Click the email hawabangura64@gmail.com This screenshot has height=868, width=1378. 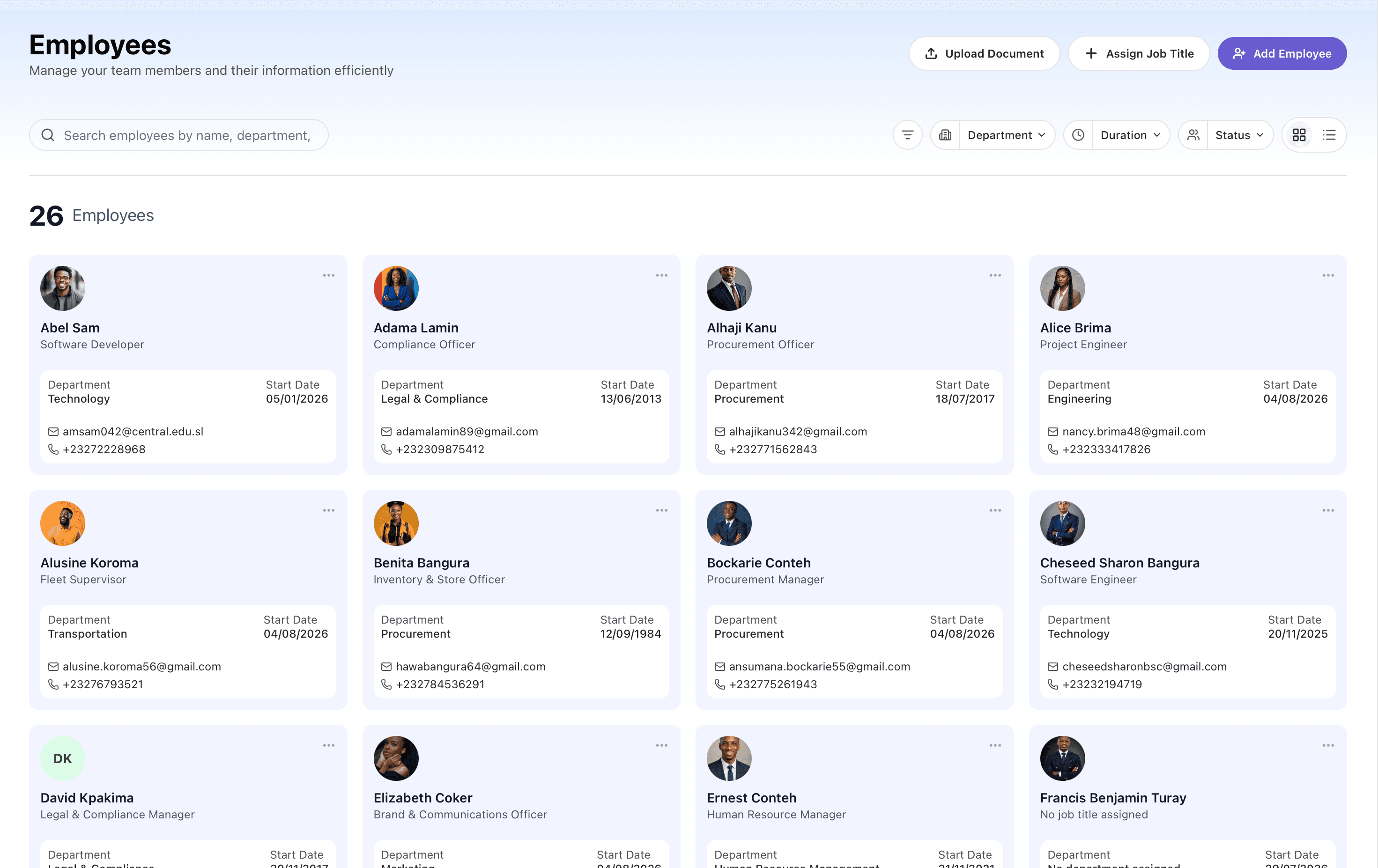(x=470, y=667)
